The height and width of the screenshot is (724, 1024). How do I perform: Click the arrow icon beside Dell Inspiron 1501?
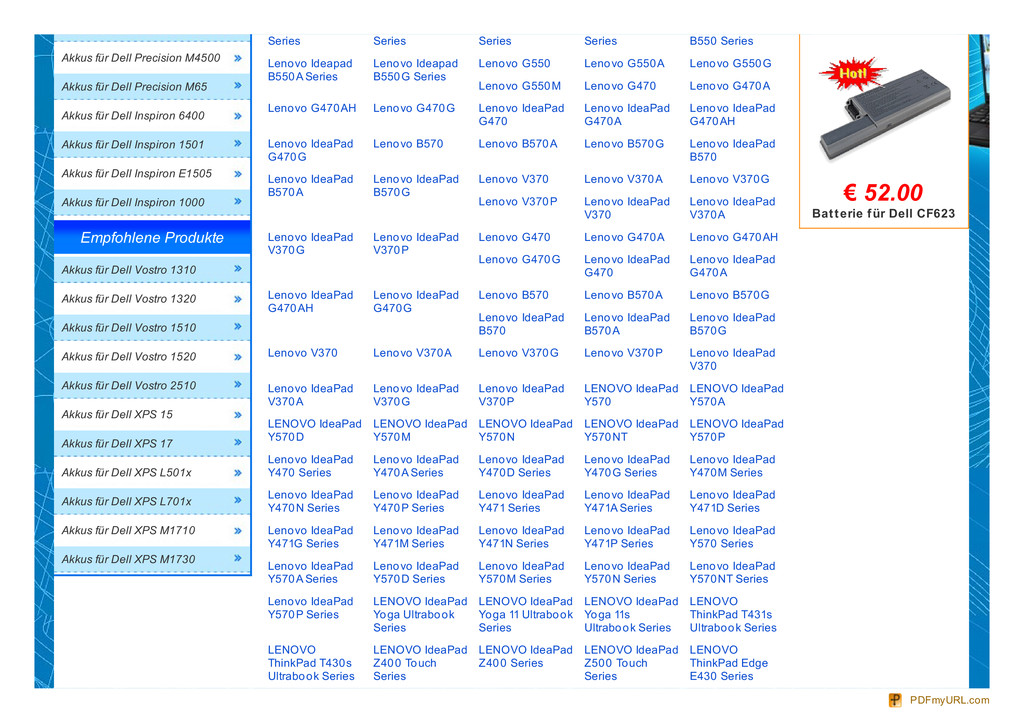tap(238, 144)
